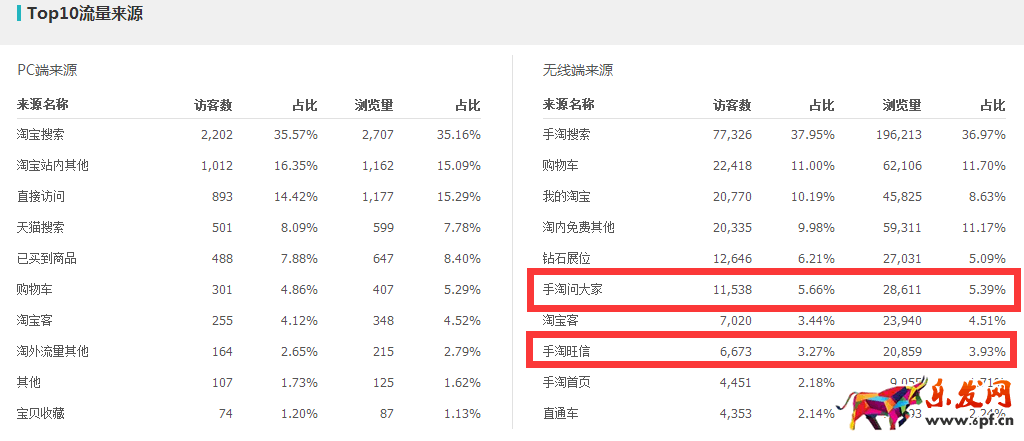Open the 天猫搜索 source entry
Image resolution: width=1024 pixels, height=441 pixels.
coord(41,227)
